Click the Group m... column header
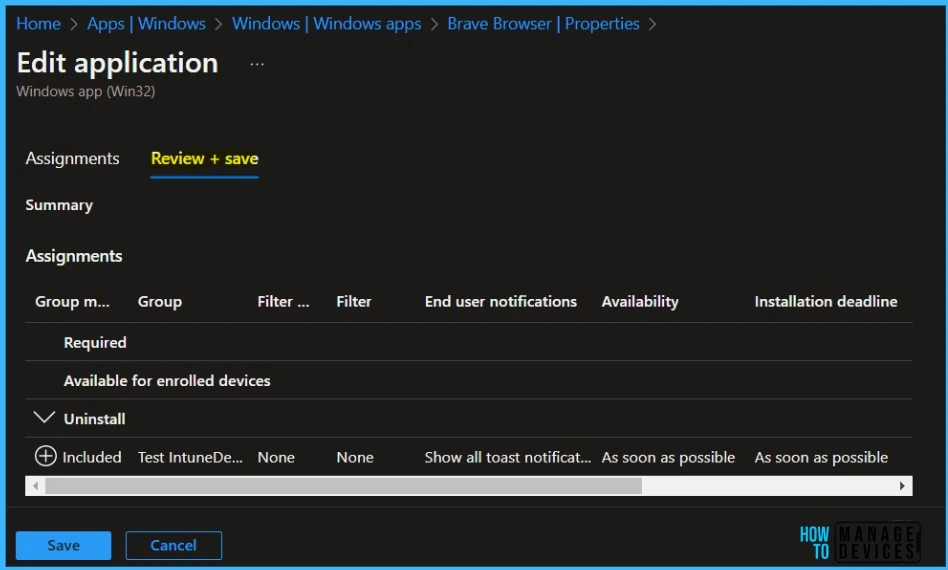The width and height of the screenshot is (948, 570). click(x=72, y=302)
